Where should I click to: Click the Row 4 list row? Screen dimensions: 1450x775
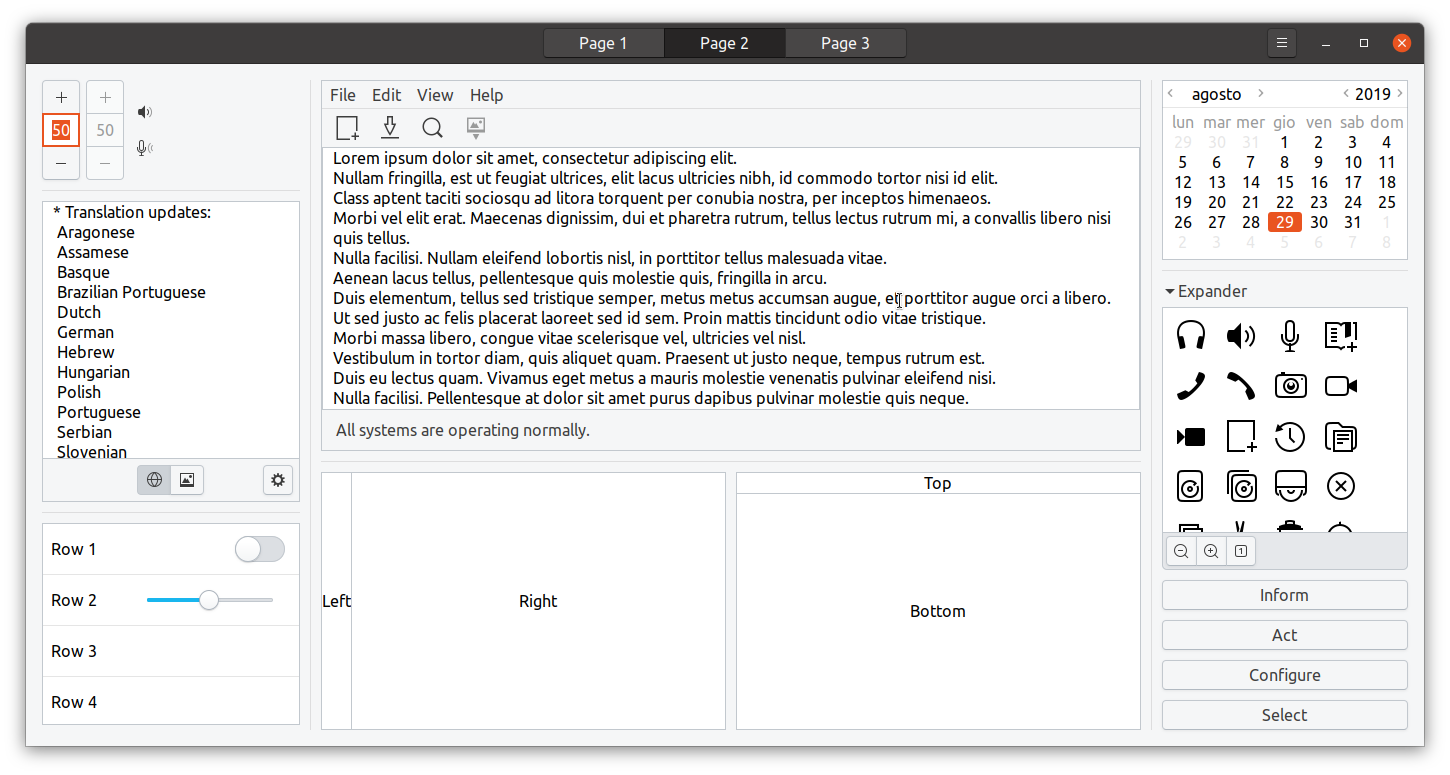pos(171,702)
